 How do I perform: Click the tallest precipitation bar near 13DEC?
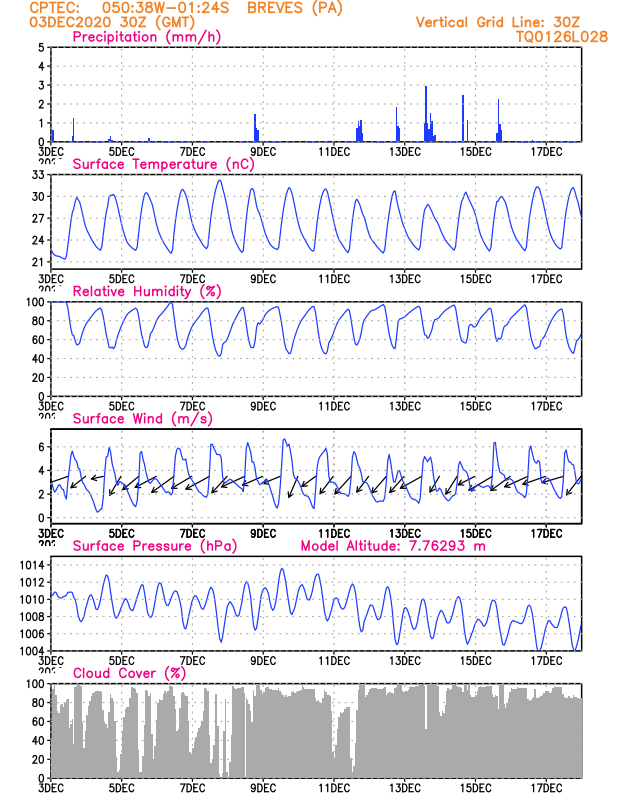tap(426, 114)
